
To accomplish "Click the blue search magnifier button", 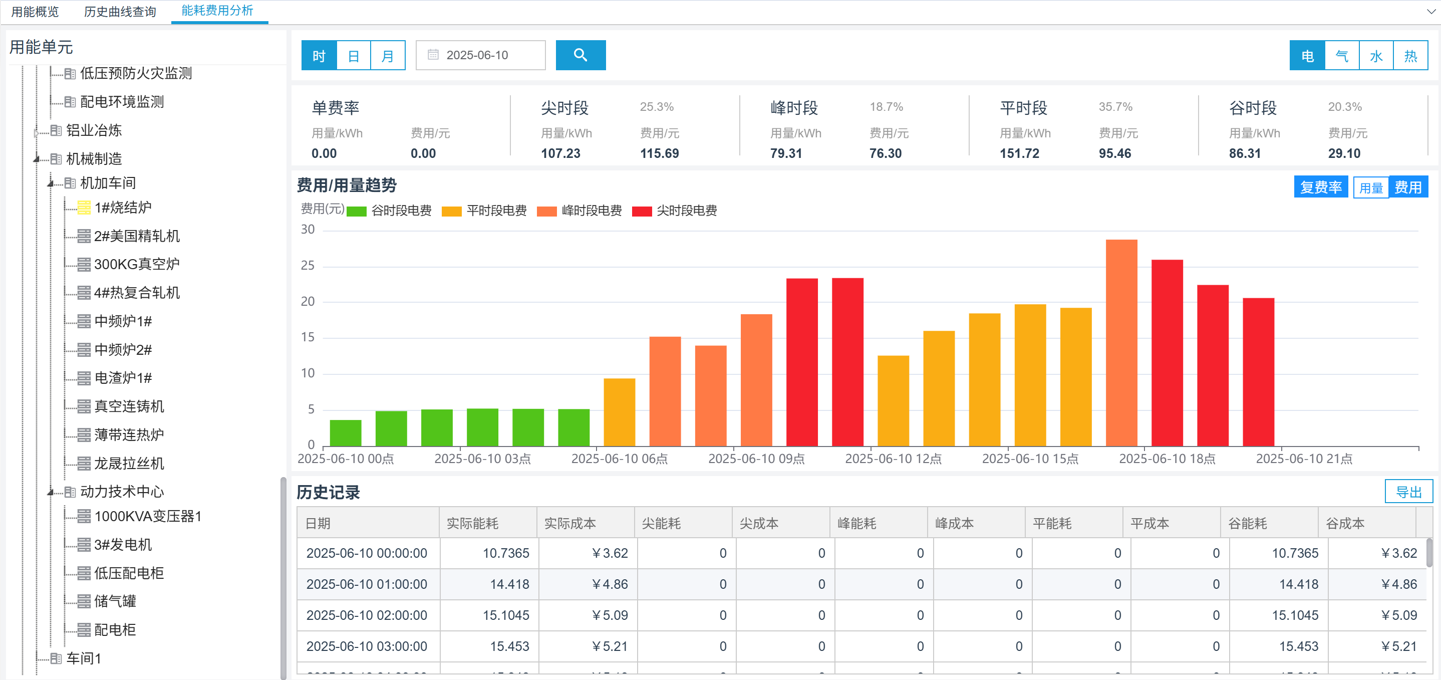I will point(580,55).
